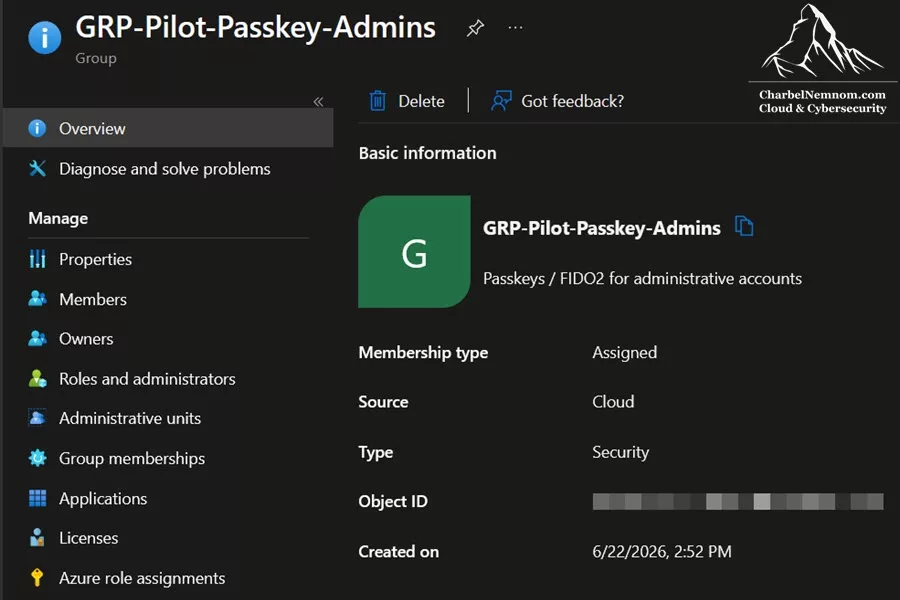The height and width of the screenshot is (600, 900).
Task: Click the Licenses person icon
Action: click(x=37, y=537)
